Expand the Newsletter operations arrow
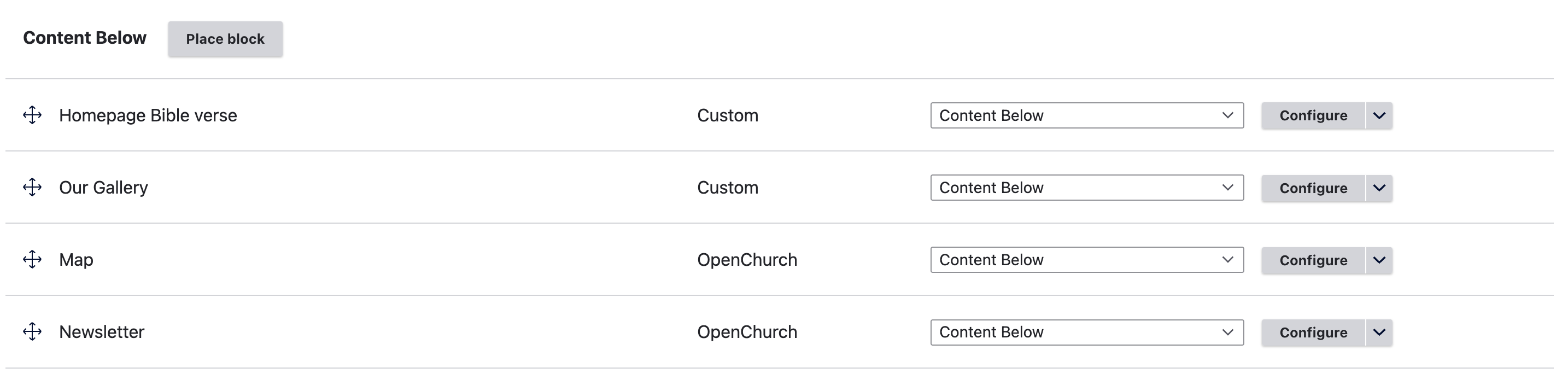 1379,332
